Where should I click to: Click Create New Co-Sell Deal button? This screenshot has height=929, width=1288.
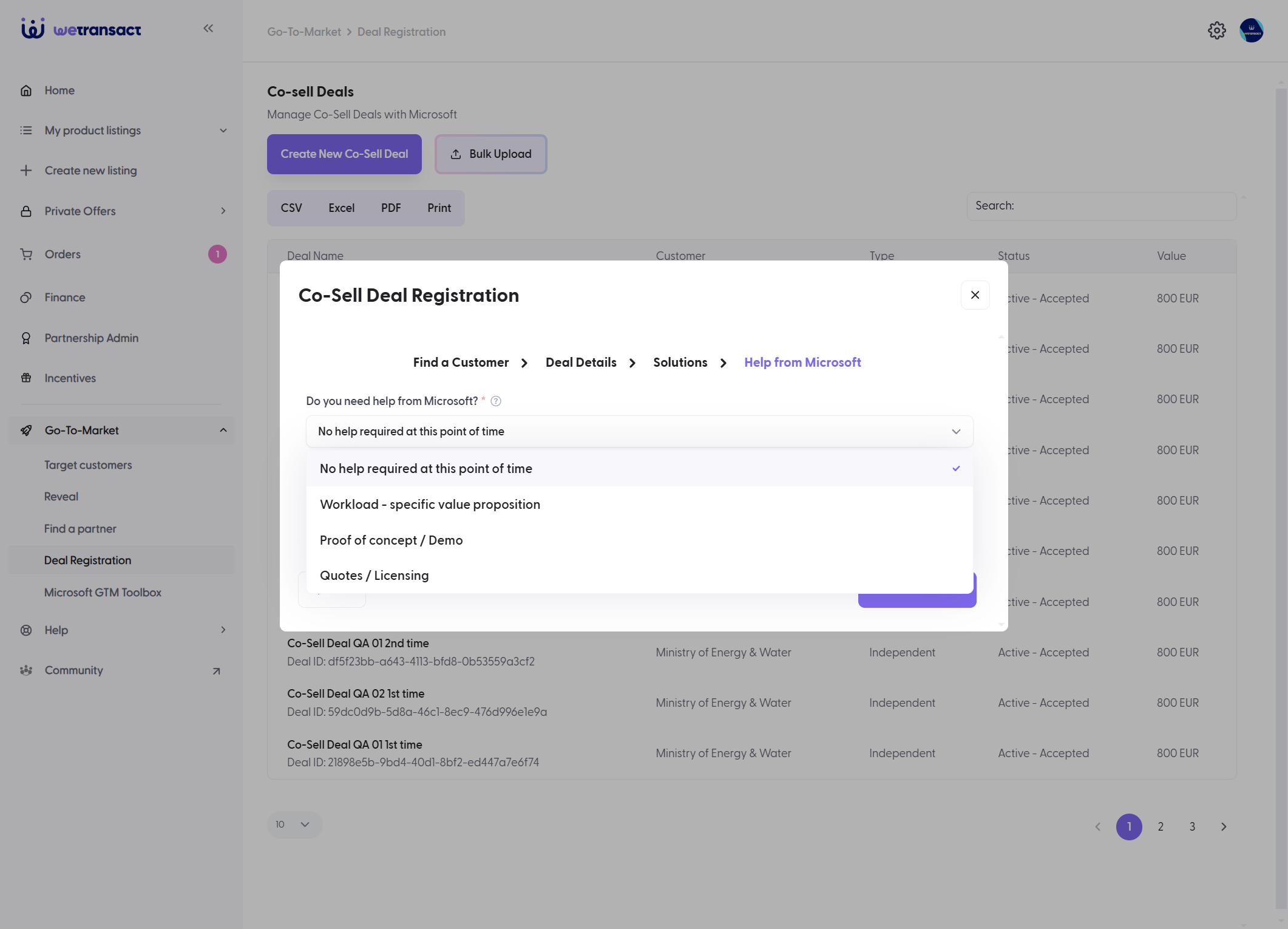click(344, 154)
